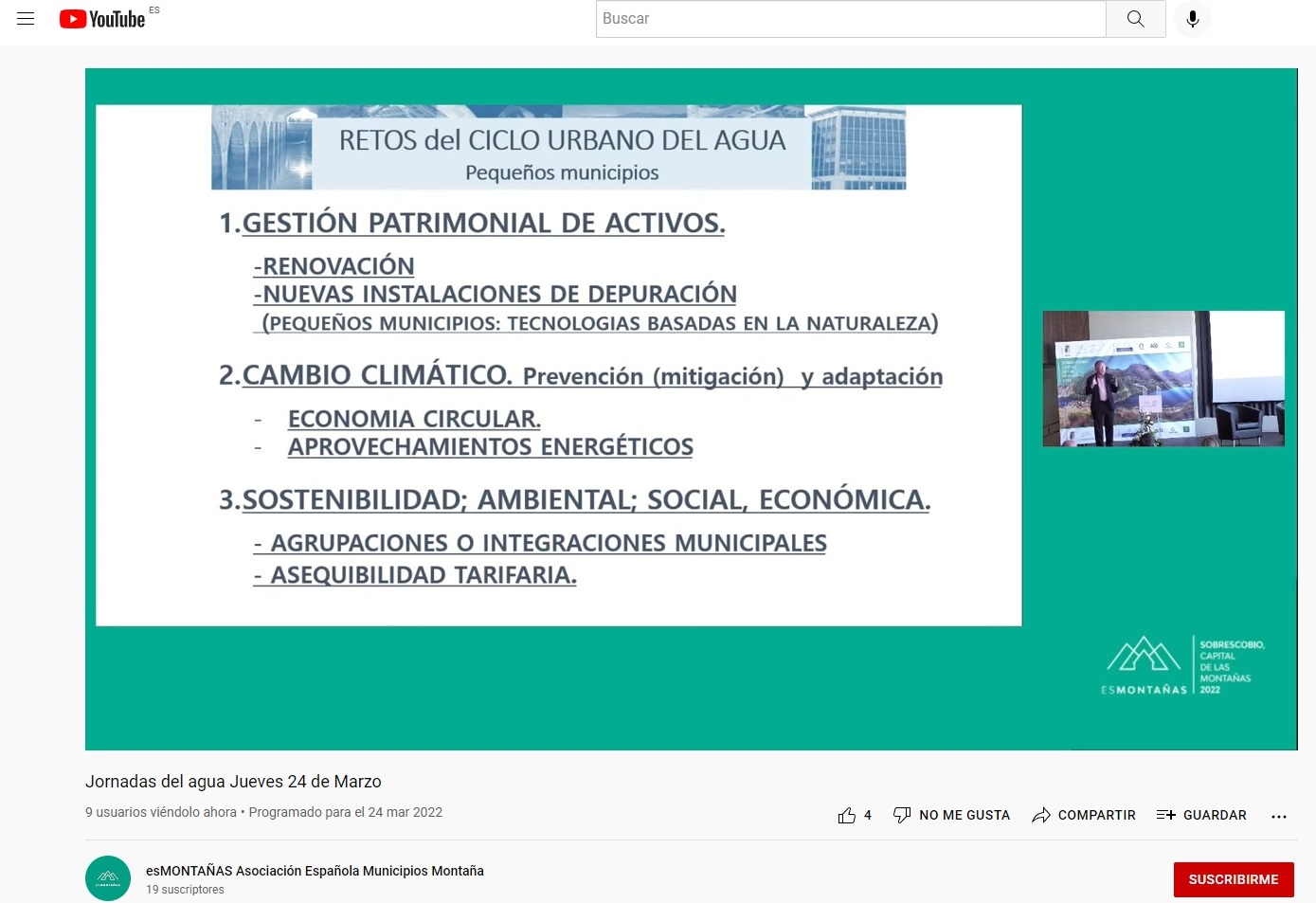This screenshot has height=903, width=1316.
Task: Click the Compartir share arrow
Action: point(1040,815)
